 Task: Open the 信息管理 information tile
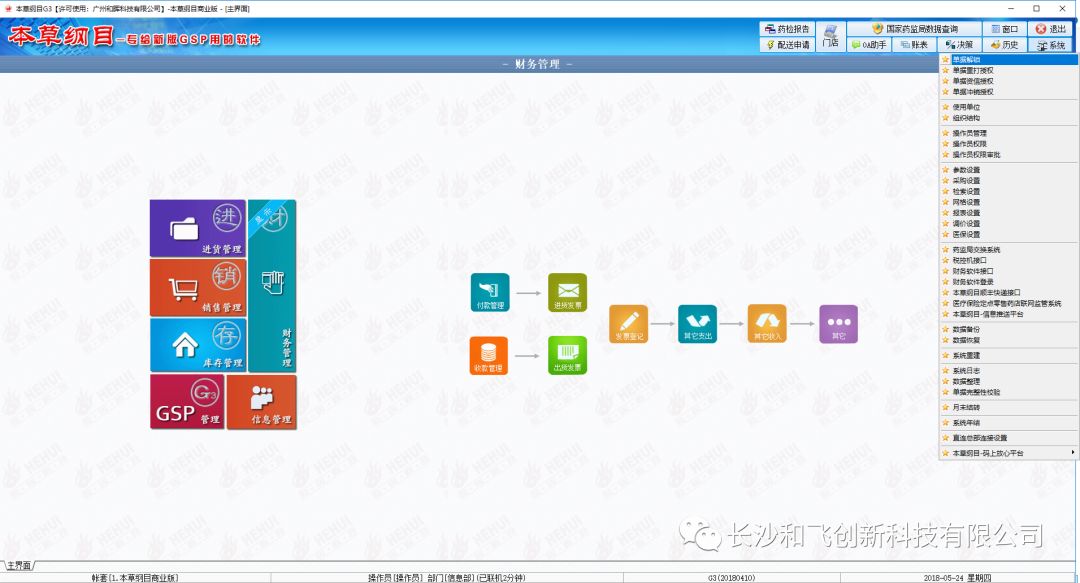click(262, 402)
